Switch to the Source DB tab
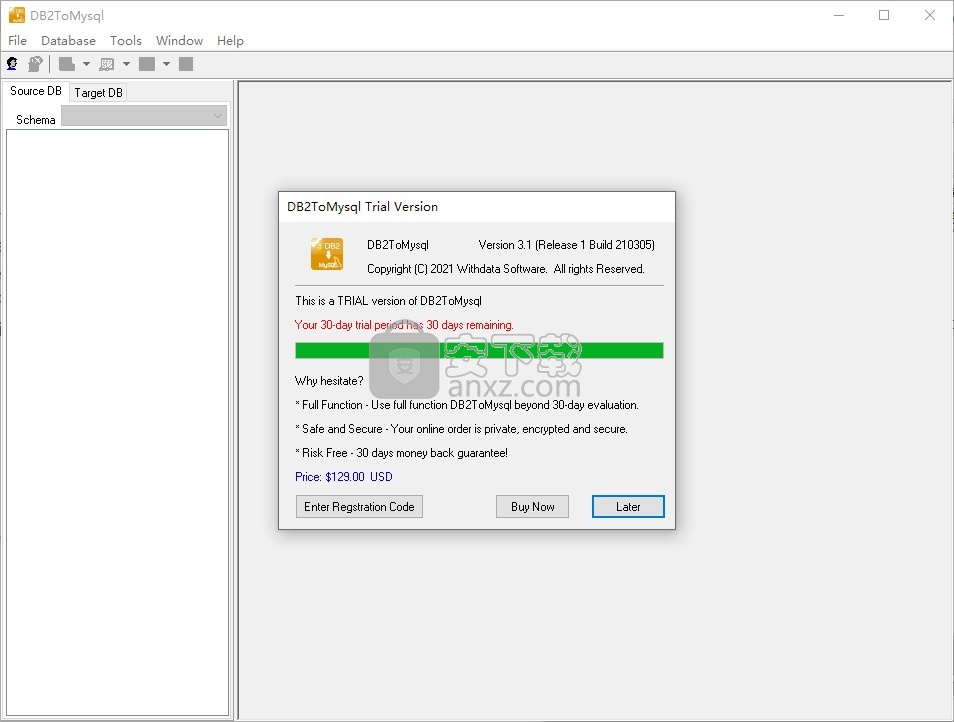The height and width of the screenshot is (722, 954). click(36, 91)
